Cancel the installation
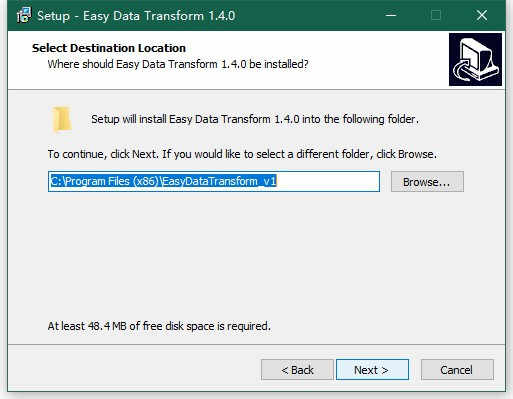 [x=457, y=370]
